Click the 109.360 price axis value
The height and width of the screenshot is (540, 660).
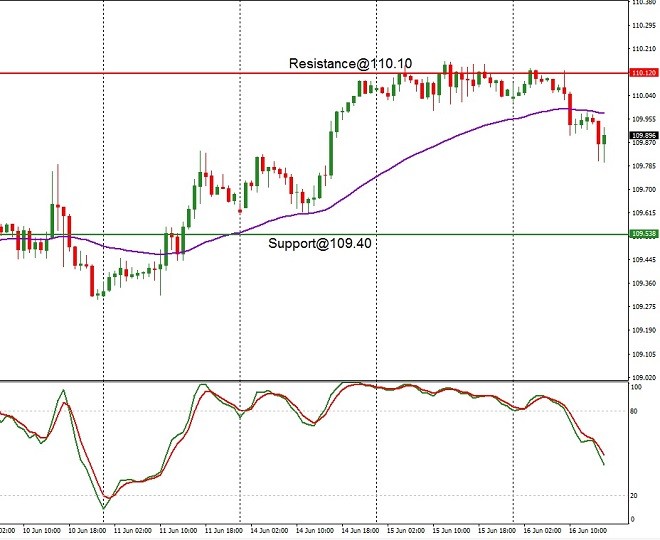644,283
